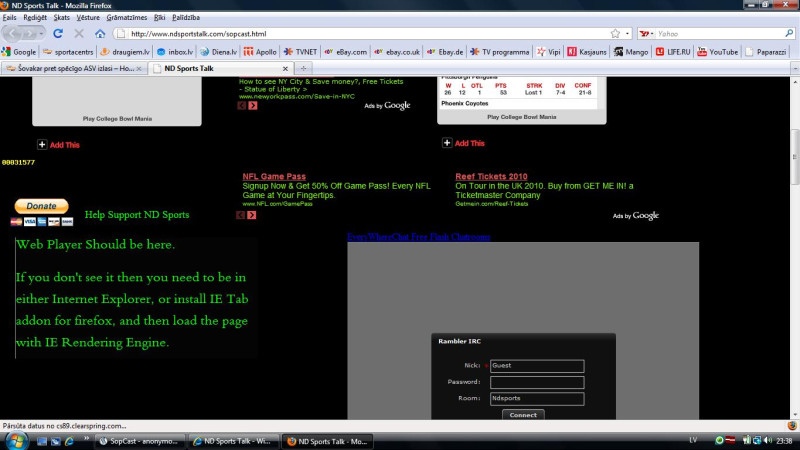Click the back navigation arrow

[x=12, y=34]
